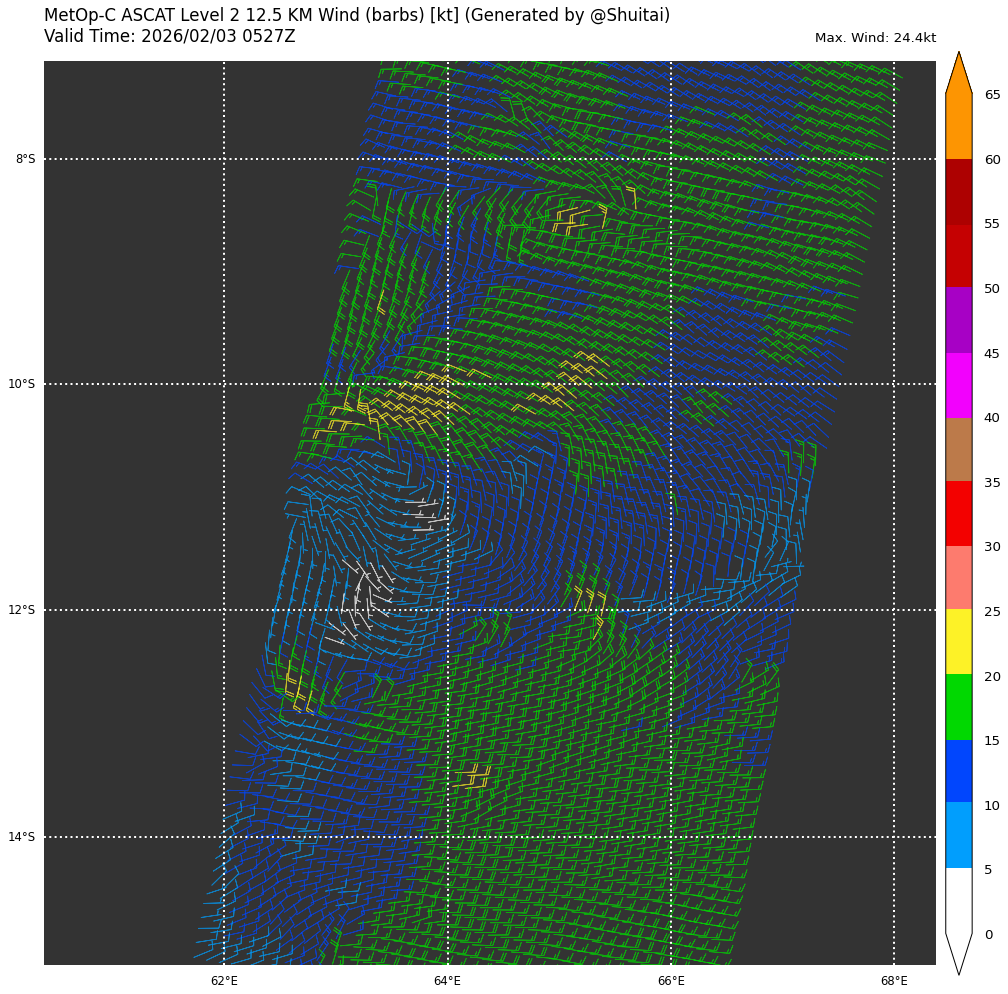Viewport: 1008px width, 994px height.
Task: Select the dark red 55–60 kt colorbar band
Action: click(x=958, y=191)
